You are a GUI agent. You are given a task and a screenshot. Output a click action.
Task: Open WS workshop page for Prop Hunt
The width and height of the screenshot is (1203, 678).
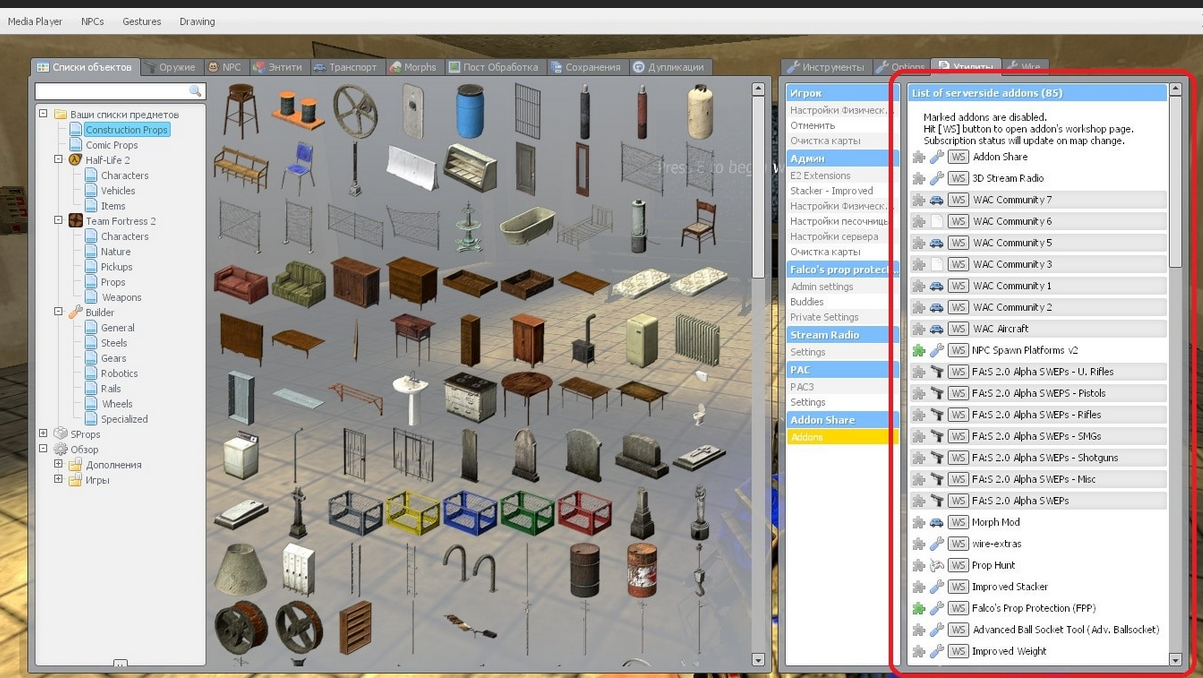pyautogui.click(x=958, y=565)
